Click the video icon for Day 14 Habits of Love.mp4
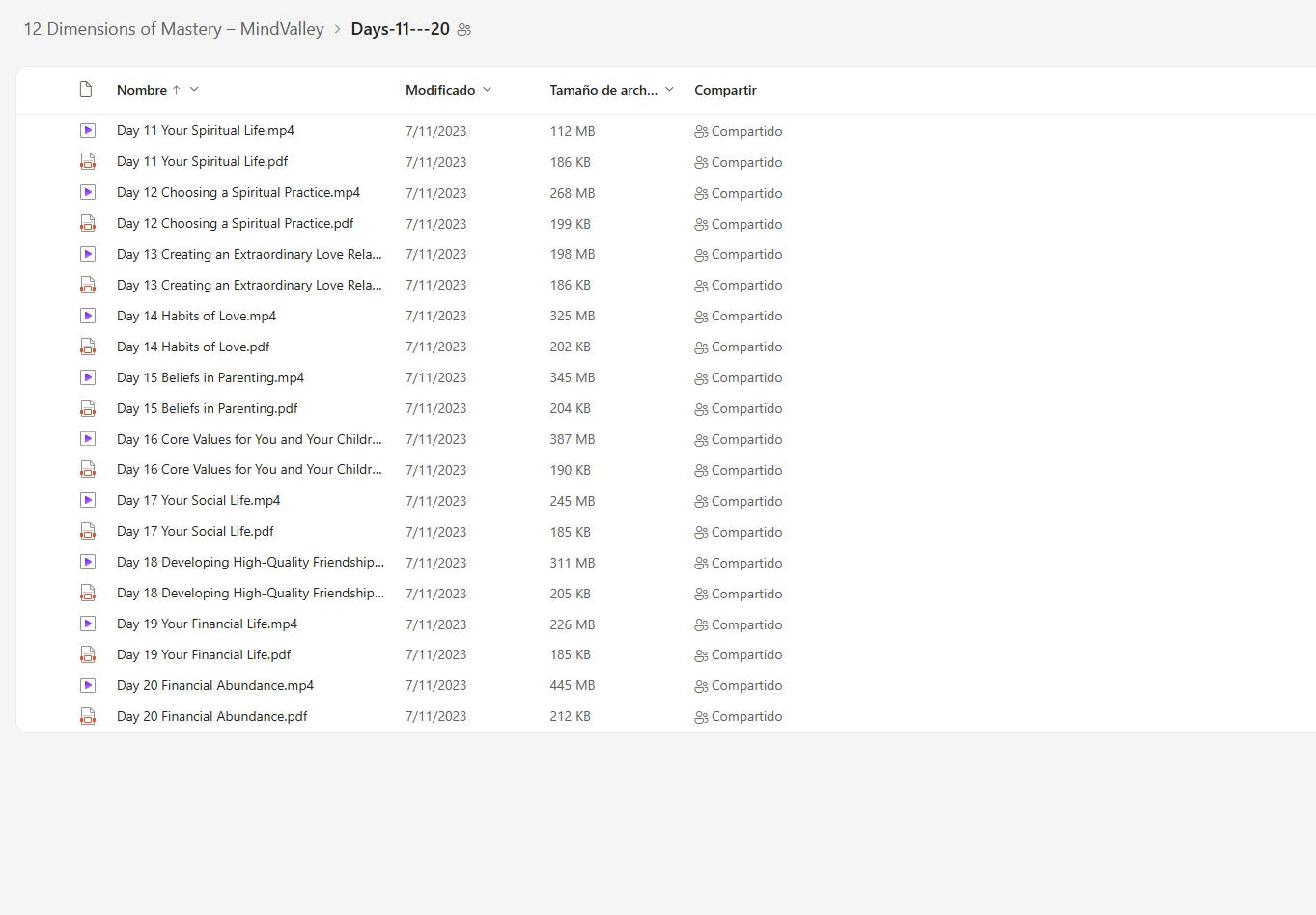The image size is (1316, 915). [x=88, y=316]
